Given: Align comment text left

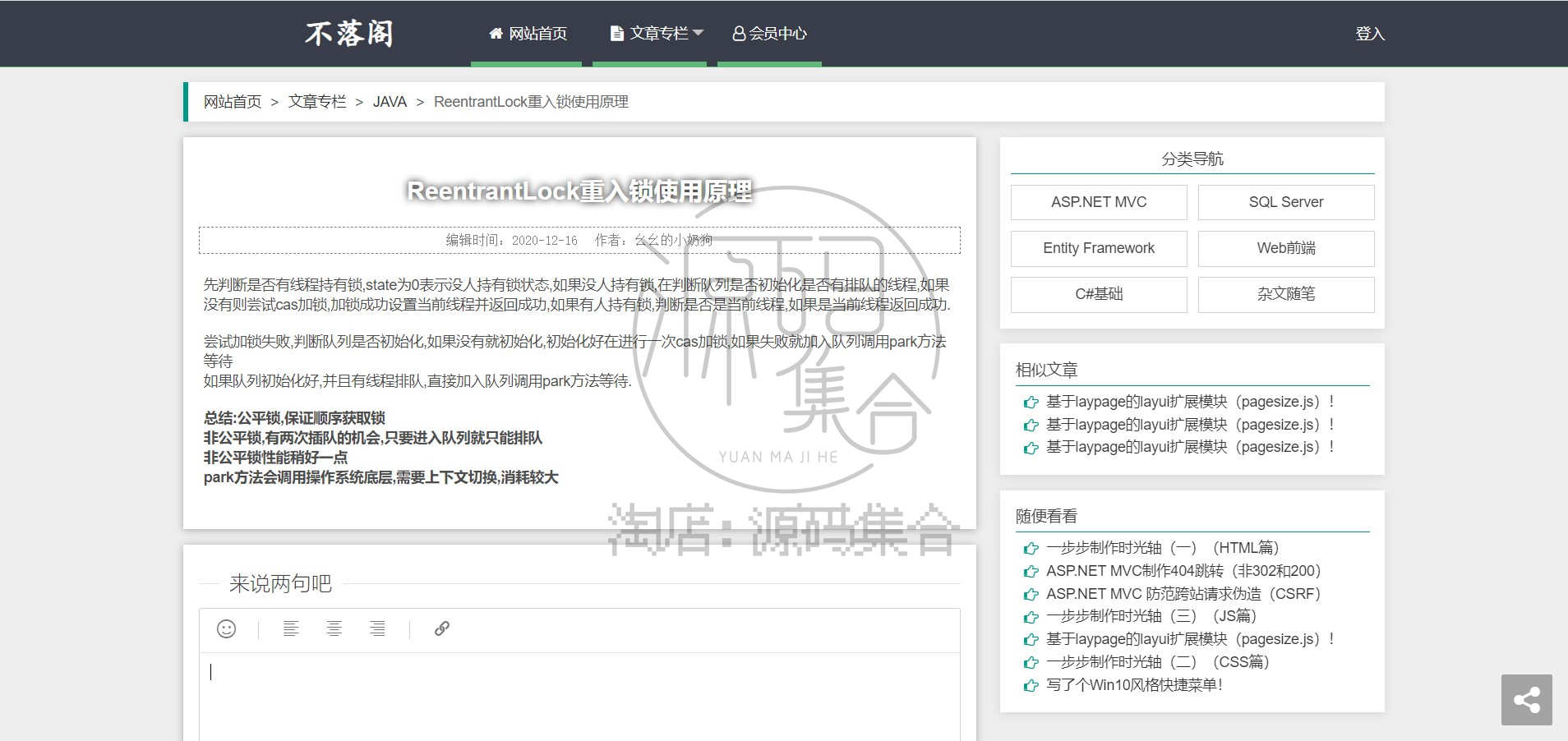Looking at the screenshot, I should (x=291, y=628).
